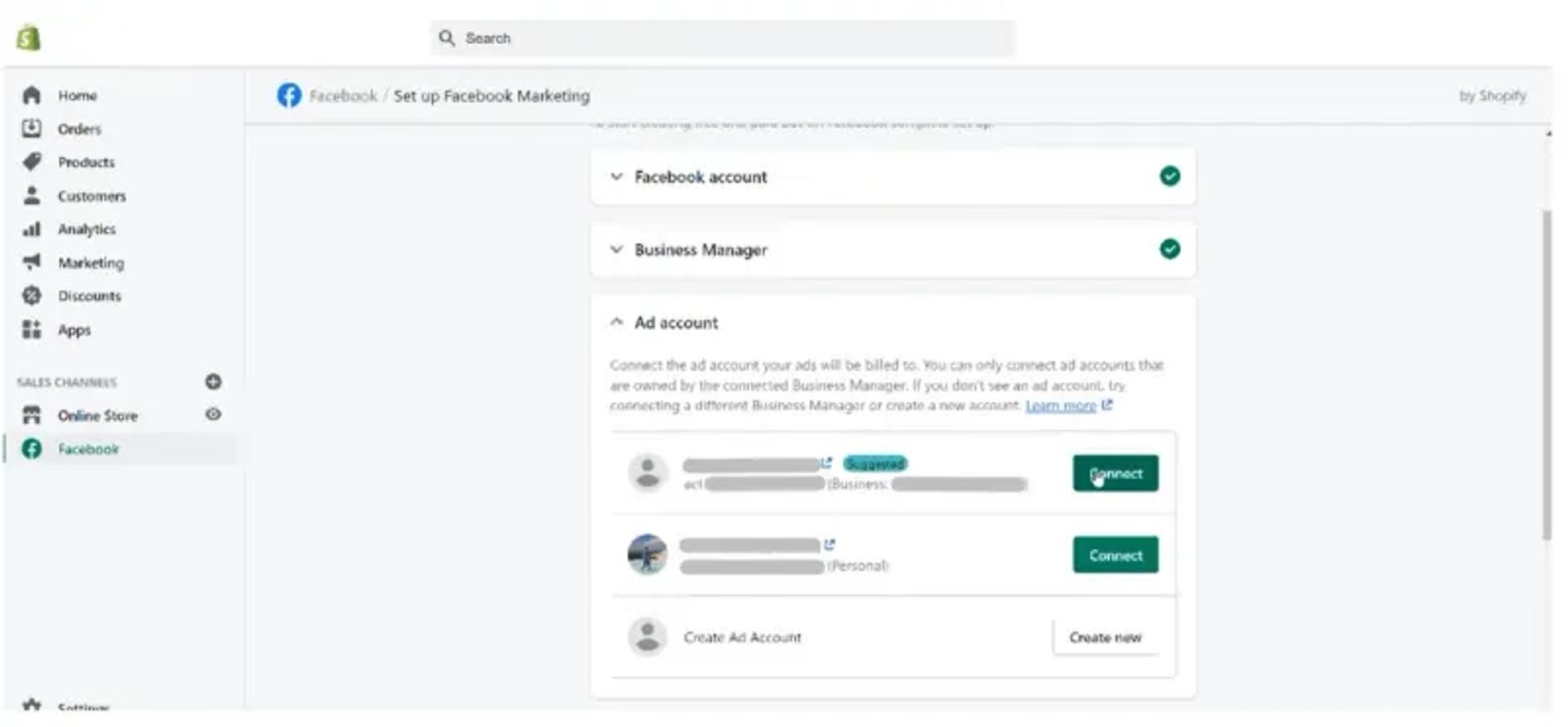Screen dimensions: 1568x727
Task: Add a sales channel with plus icon
Action: coord(213,381)
